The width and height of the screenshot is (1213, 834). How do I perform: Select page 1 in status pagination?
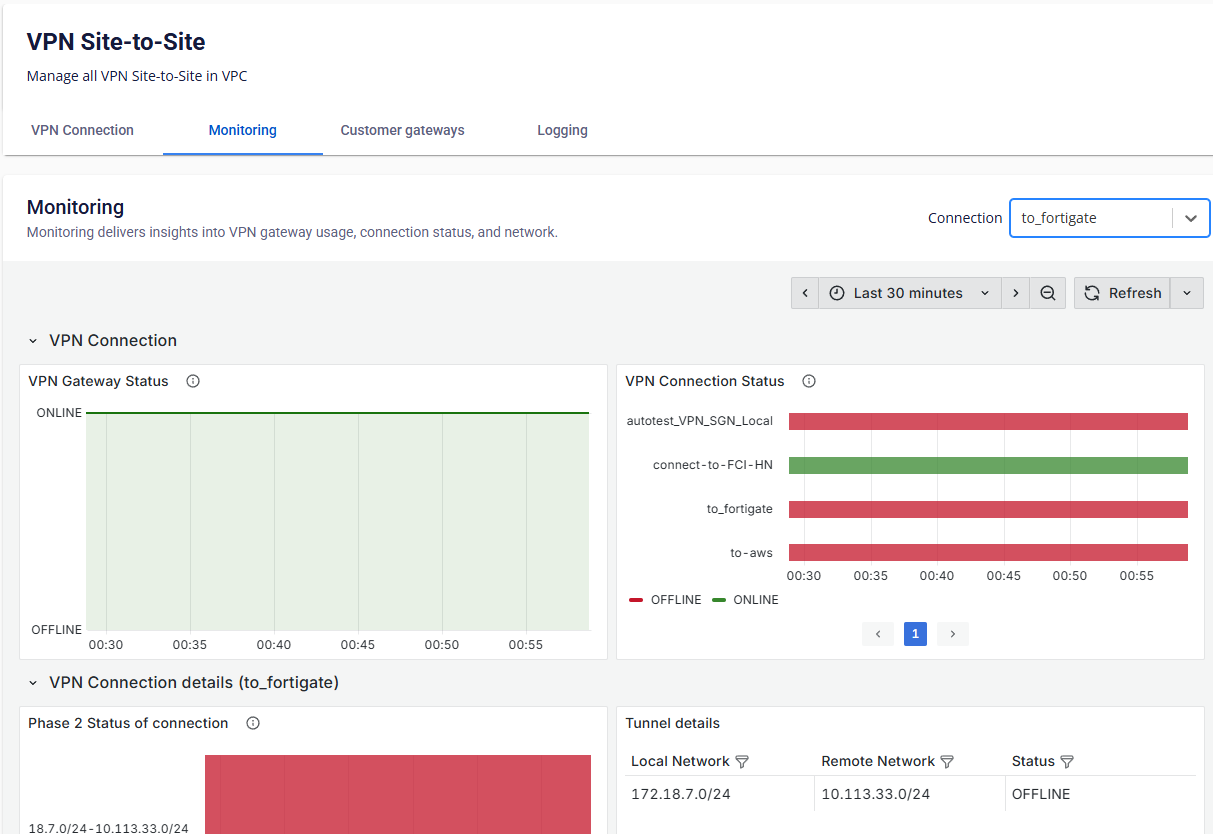915,634
